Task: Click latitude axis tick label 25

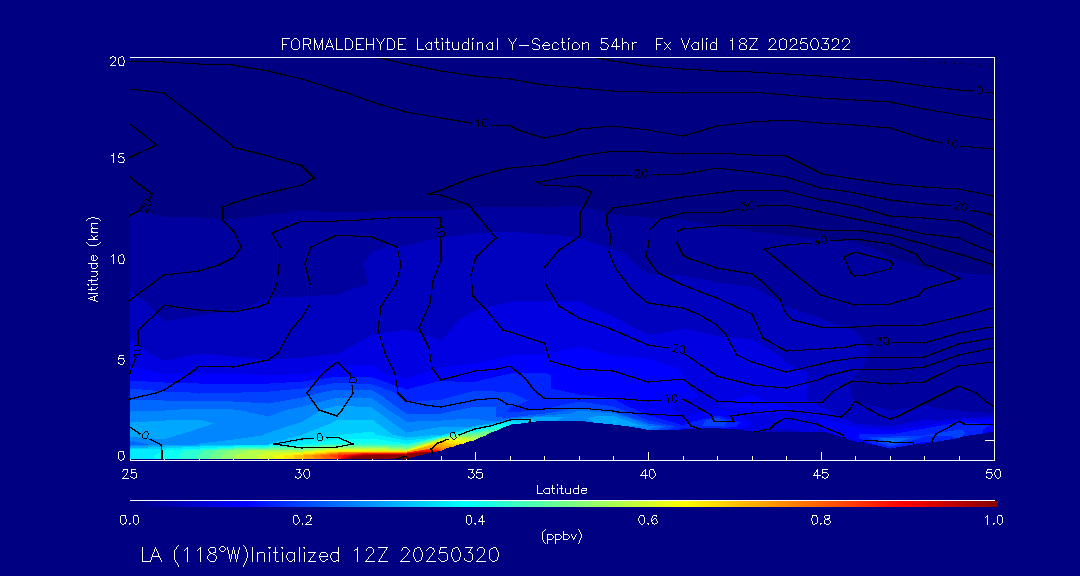Action: coord(129,474)
